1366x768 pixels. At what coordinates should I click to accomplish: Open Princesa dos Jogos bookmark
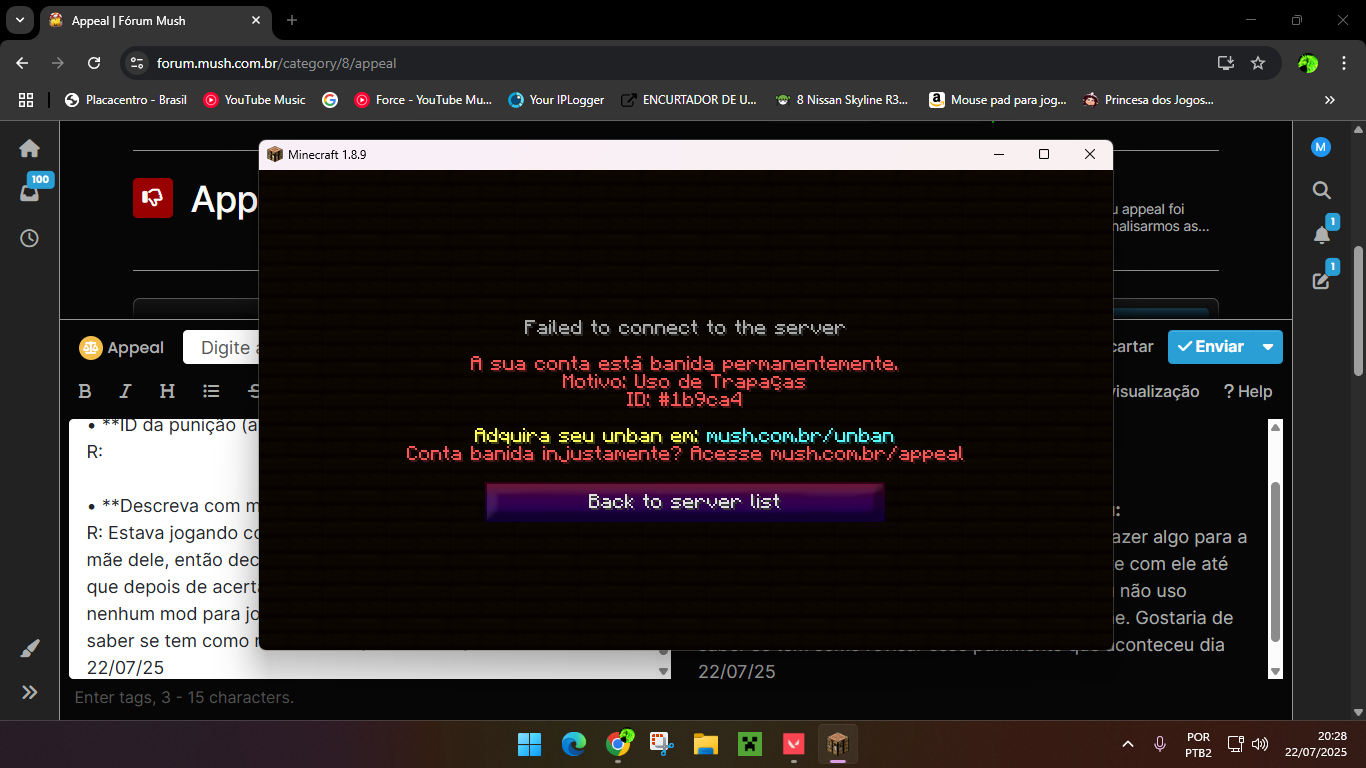(1148, 100)
